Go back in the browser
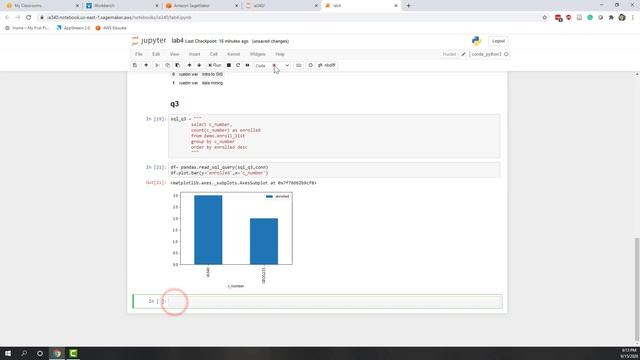 point(7,18)
